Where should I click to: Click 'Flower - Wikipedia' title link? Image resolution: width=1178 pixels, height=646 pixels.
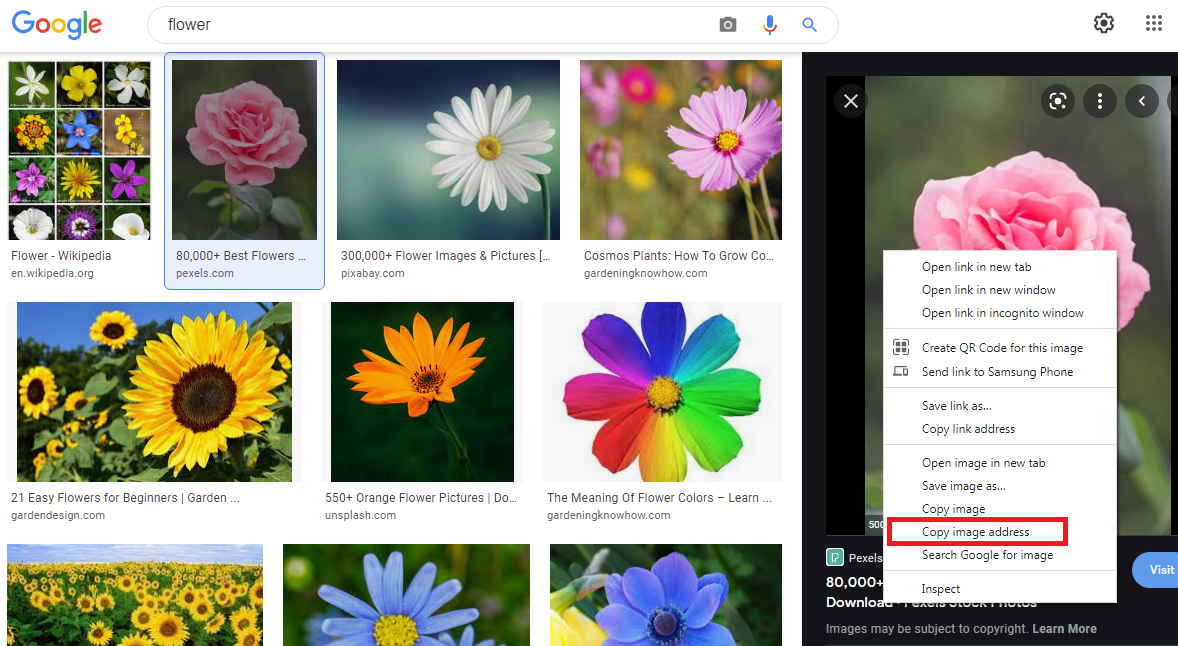pyautogui.click(x=61, y=255)
